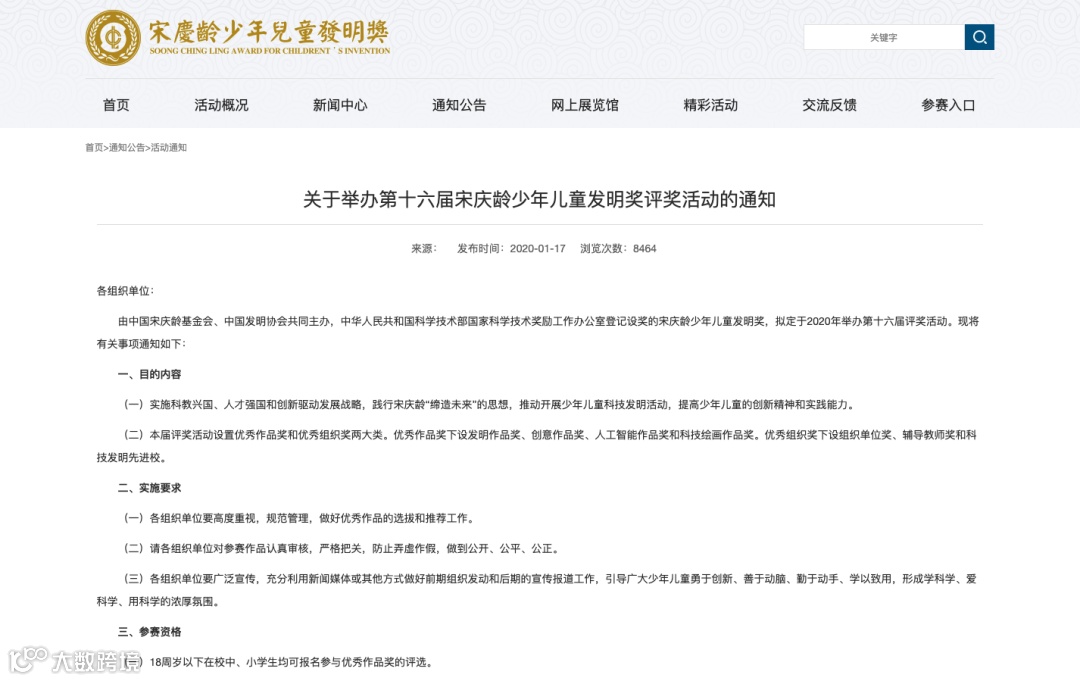Open the 网上展览馆 navigation item
This screenshot has height=681, width=1080.
[584, 105]
